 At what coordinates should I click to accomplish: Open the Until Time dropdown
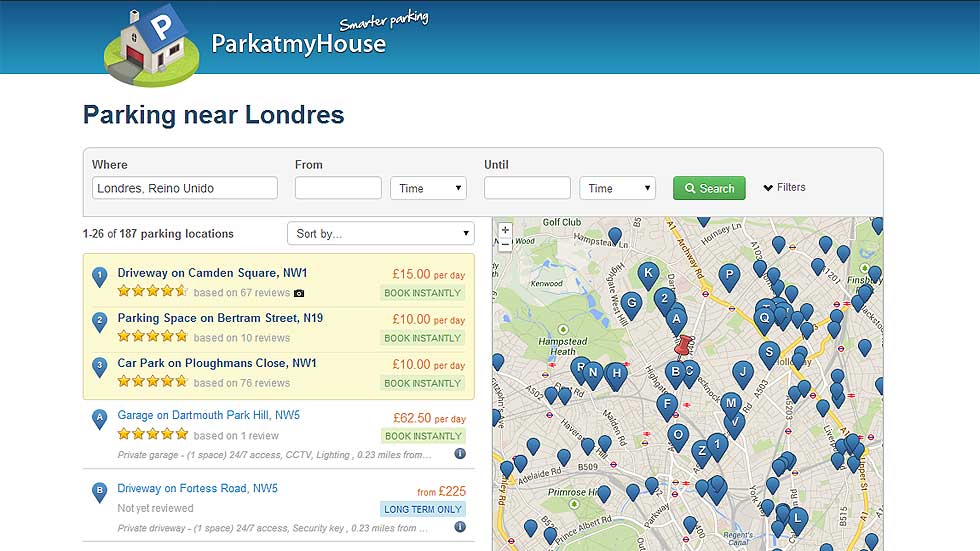[x=618, y=188]
